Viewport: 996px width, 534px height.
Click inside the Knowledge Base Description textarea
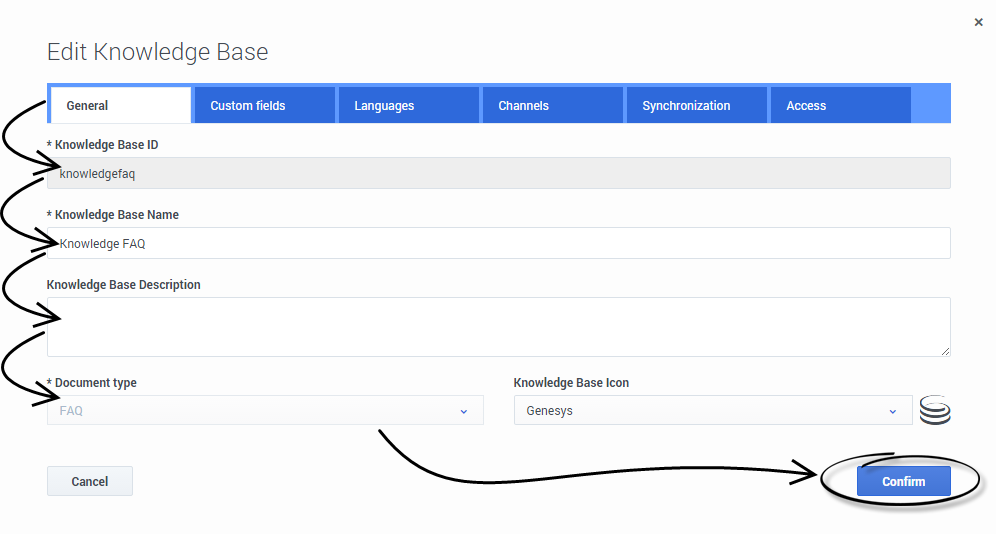point(498,326)
